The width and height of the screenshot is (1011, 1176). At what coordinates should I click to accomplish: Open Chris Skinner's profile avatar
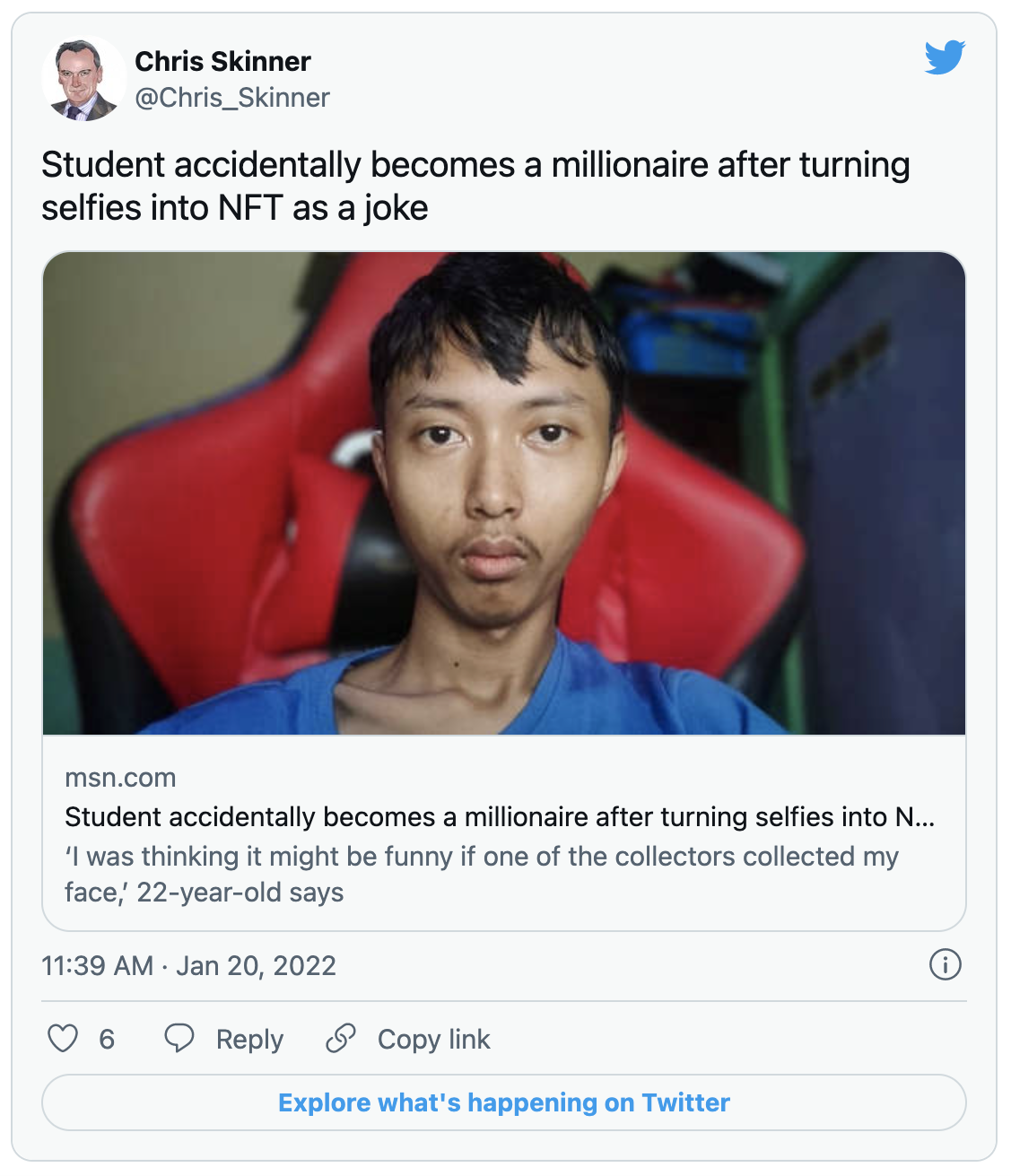[84, 79]
